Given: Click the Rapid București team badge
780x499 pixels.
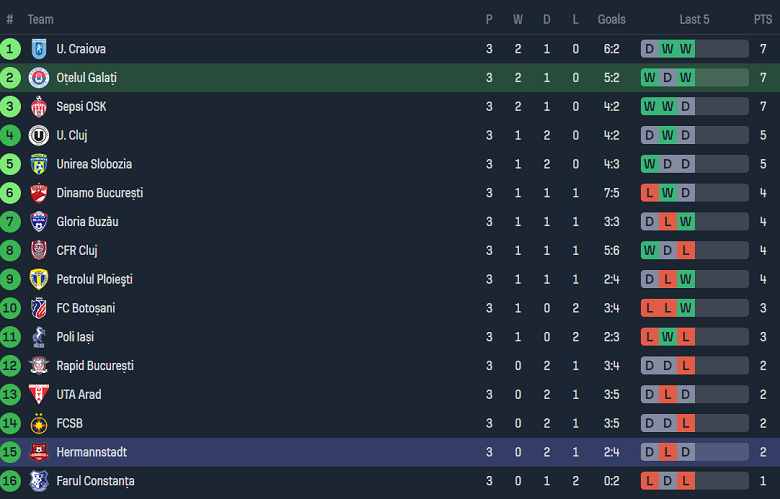Looking at the screenshot, I should pyautogui.click(x=39, y=366).
